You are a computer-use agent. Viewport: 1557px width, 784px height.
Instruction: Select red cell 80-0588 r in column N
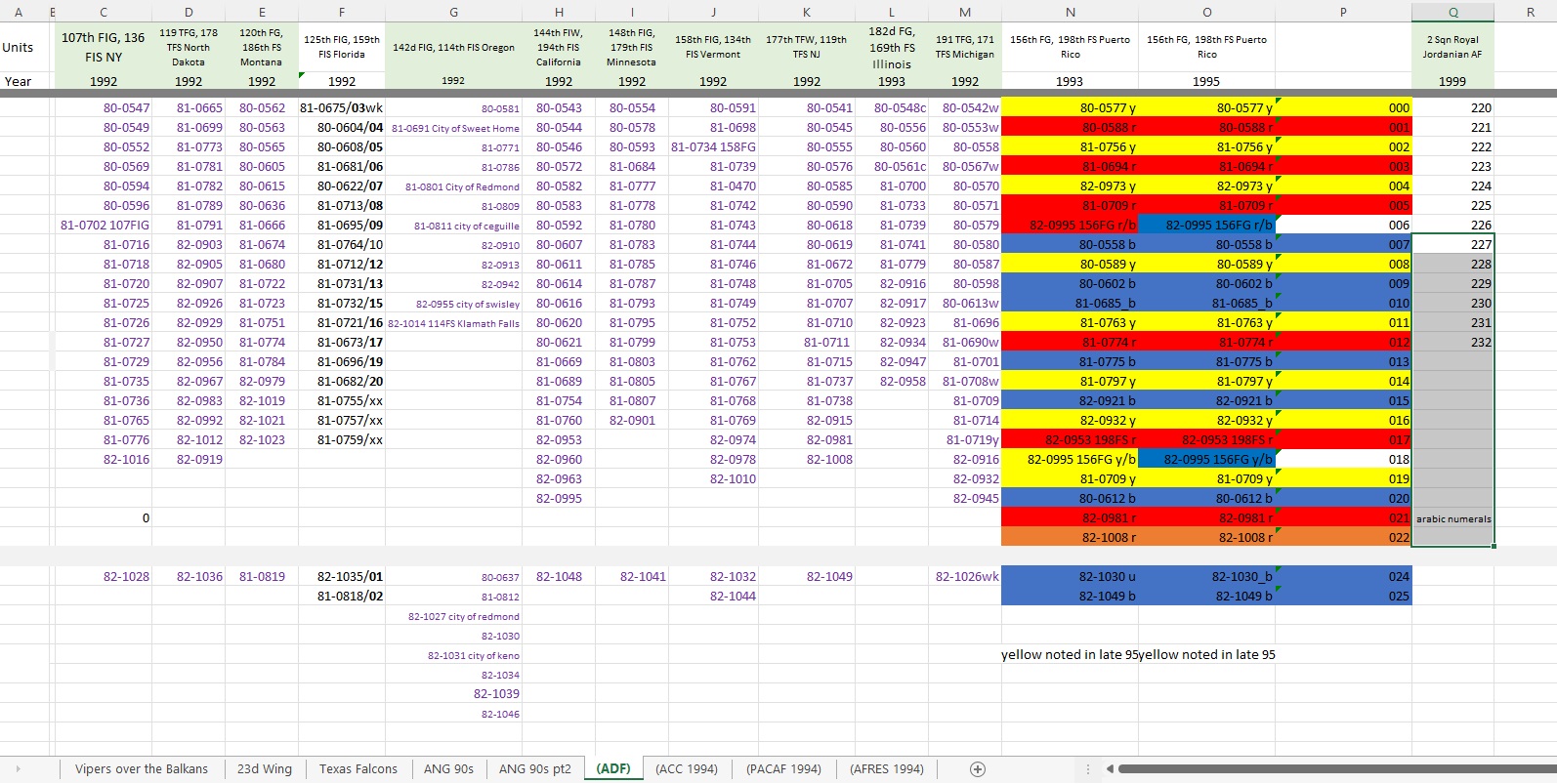[x=1070, y=128]
